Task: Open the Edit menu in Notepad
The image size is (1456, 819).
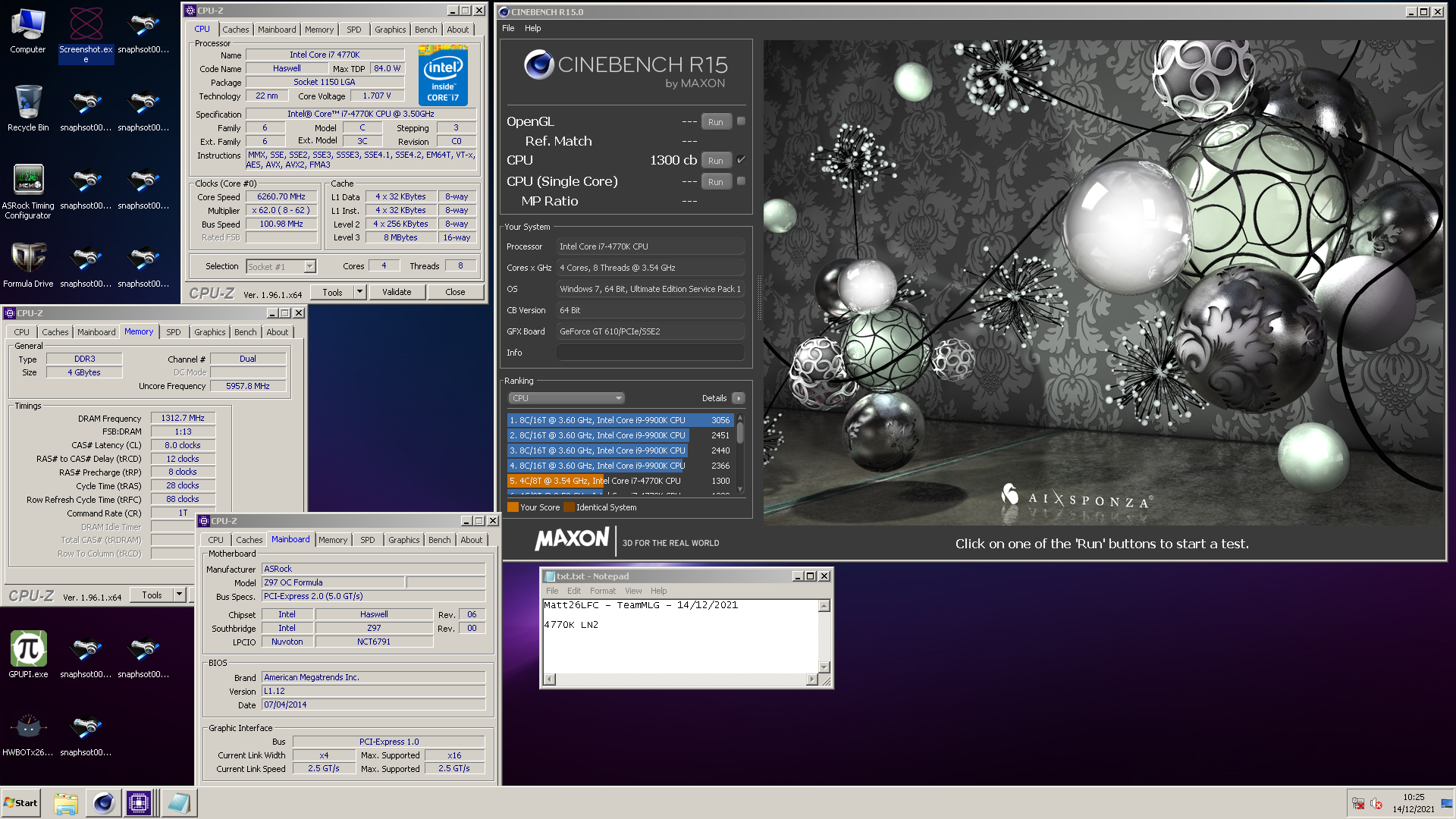Action: coord(574,591)
